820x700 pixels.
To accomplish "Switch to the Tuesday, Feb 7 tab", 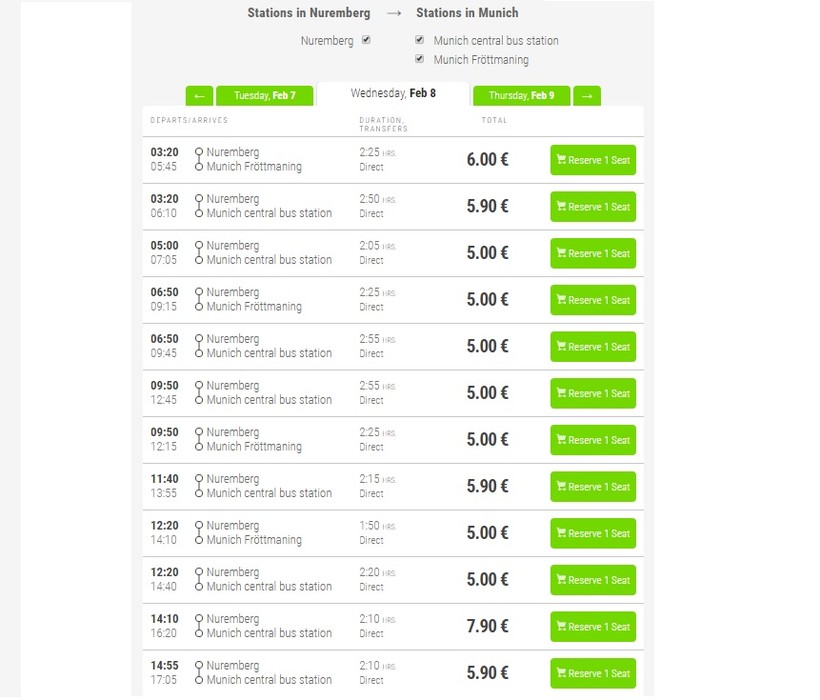I will click(x=264, y=96).
